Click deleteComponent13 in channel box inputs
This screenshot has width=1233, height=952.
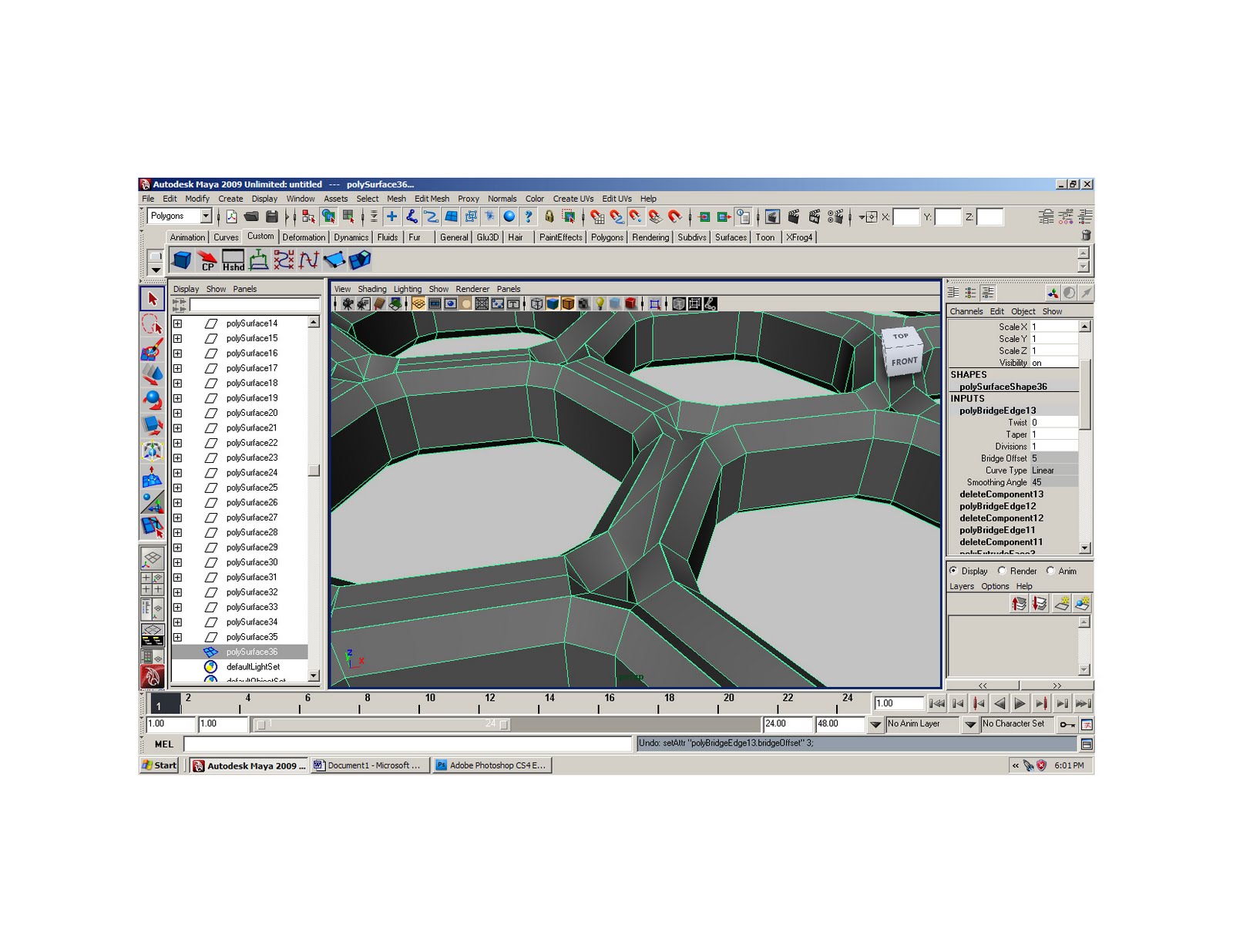tap(1001, 494)
